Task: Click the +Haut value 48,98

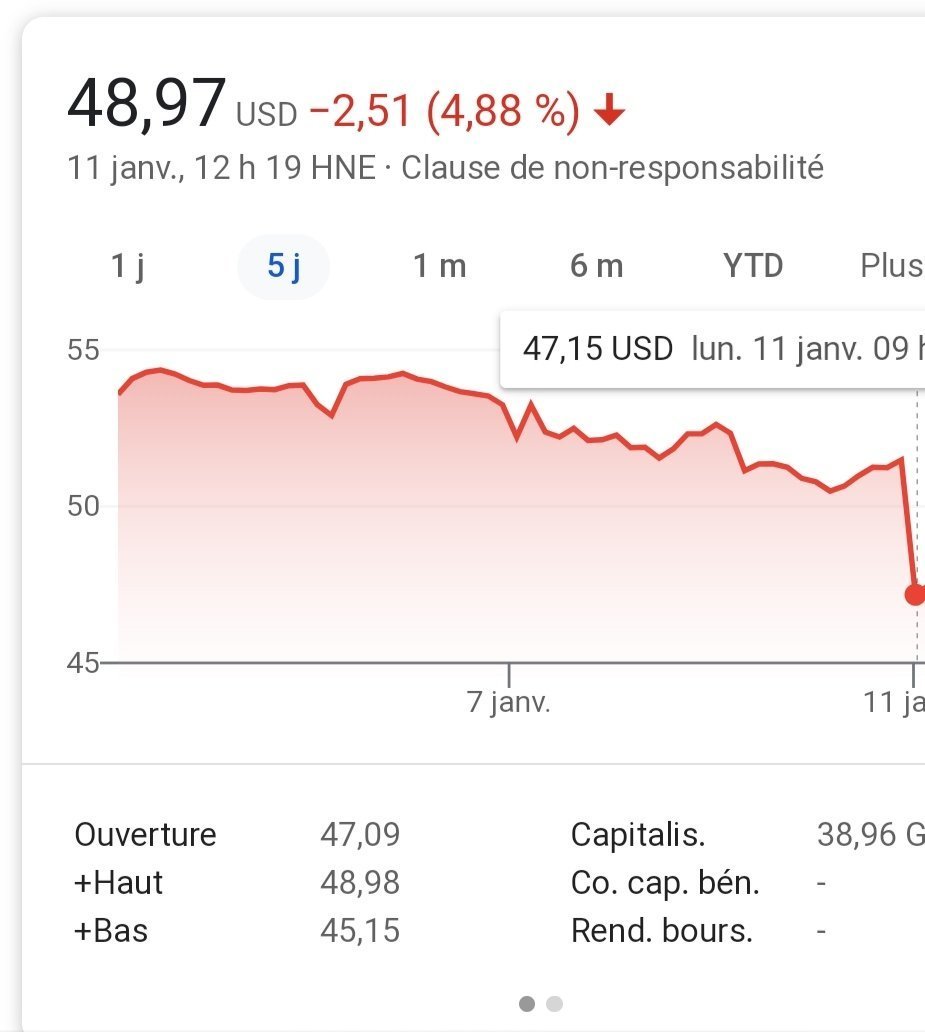Action: (360, 883)
